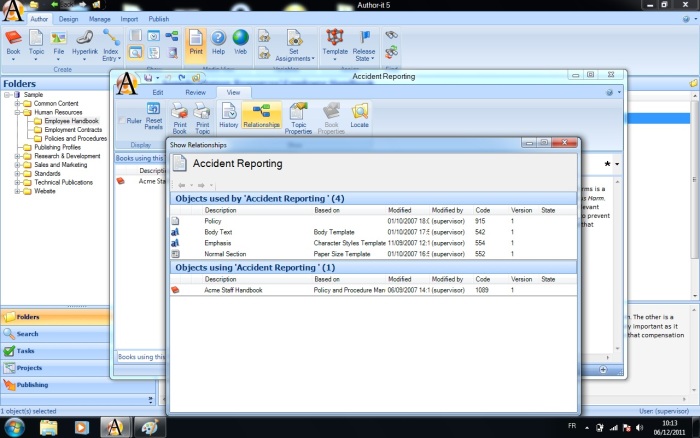Select the Web media view
The width and height of the screenshot is (700, 438).
[241, 43]
